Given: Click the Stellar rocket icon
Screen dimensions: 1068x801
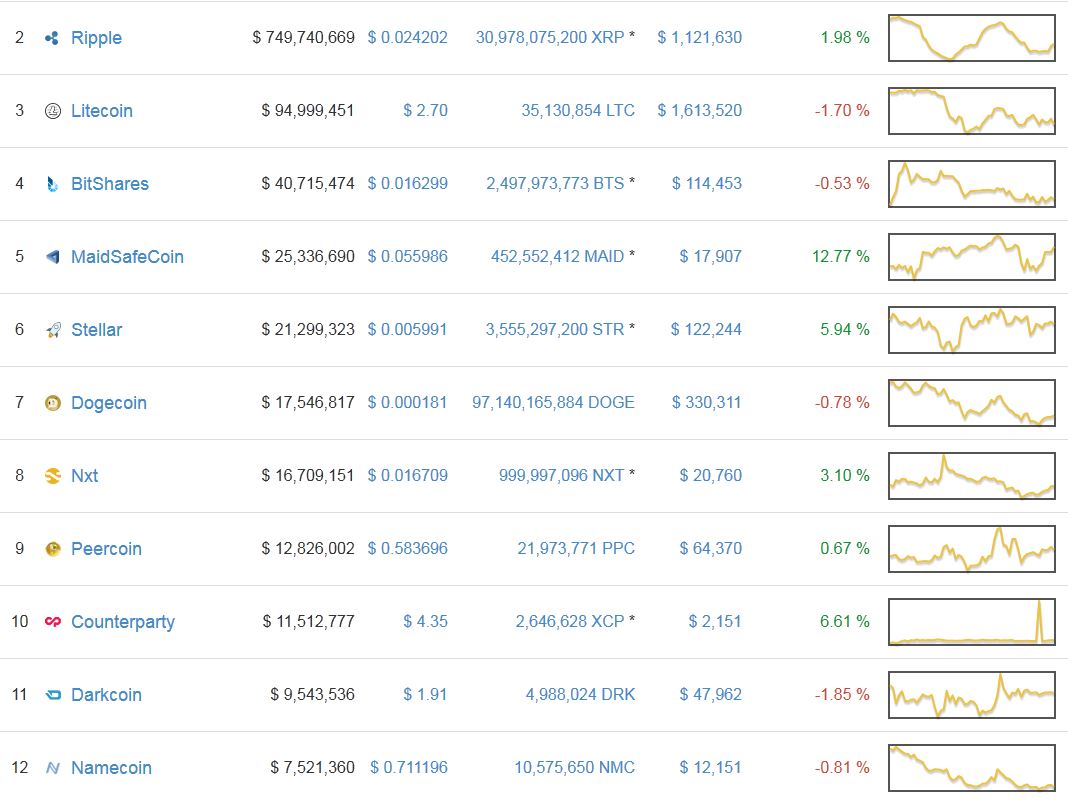Looking at the screenshot, I should pos(52,330).
